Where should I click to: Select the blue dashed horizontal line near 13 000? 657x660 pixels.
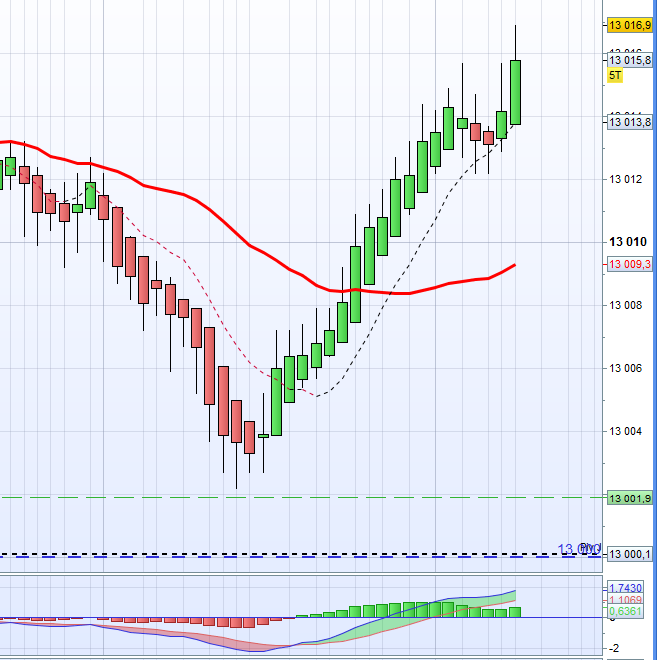[301, 557]
